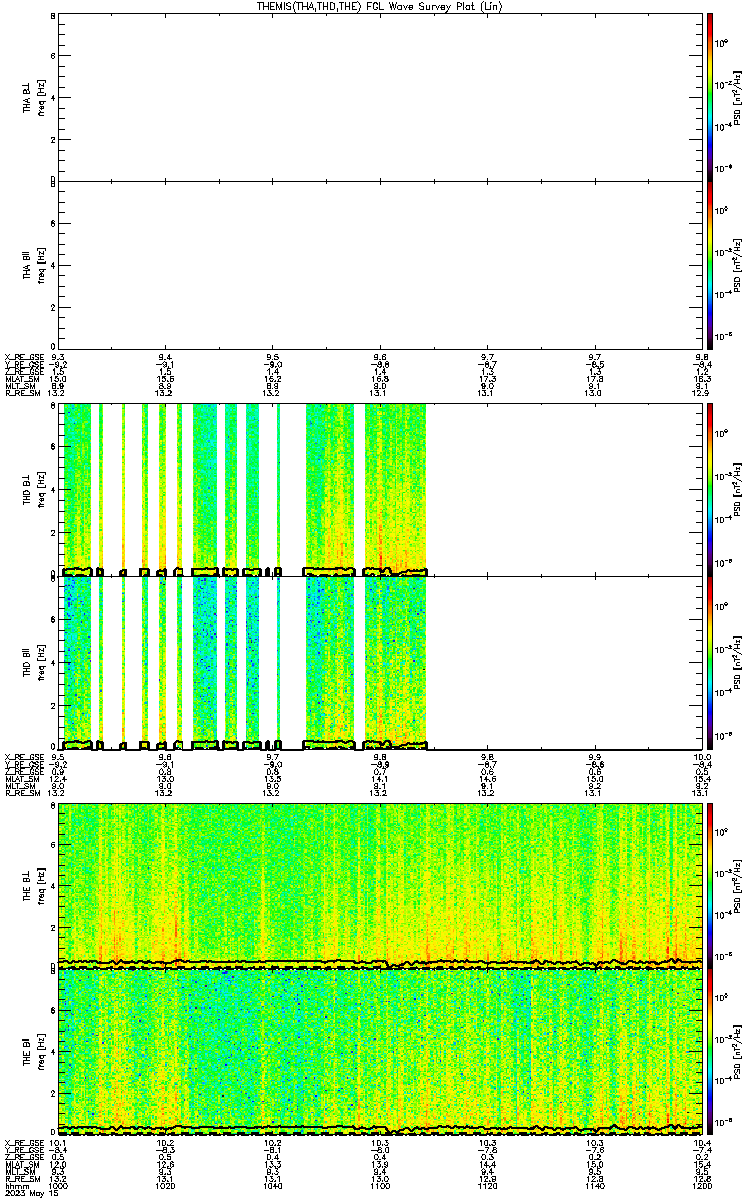Viewport: 750px width, 1200px height.
Task: Click the PSD color bar beside THD B-perpendicular
Action: tap(710, 488)
